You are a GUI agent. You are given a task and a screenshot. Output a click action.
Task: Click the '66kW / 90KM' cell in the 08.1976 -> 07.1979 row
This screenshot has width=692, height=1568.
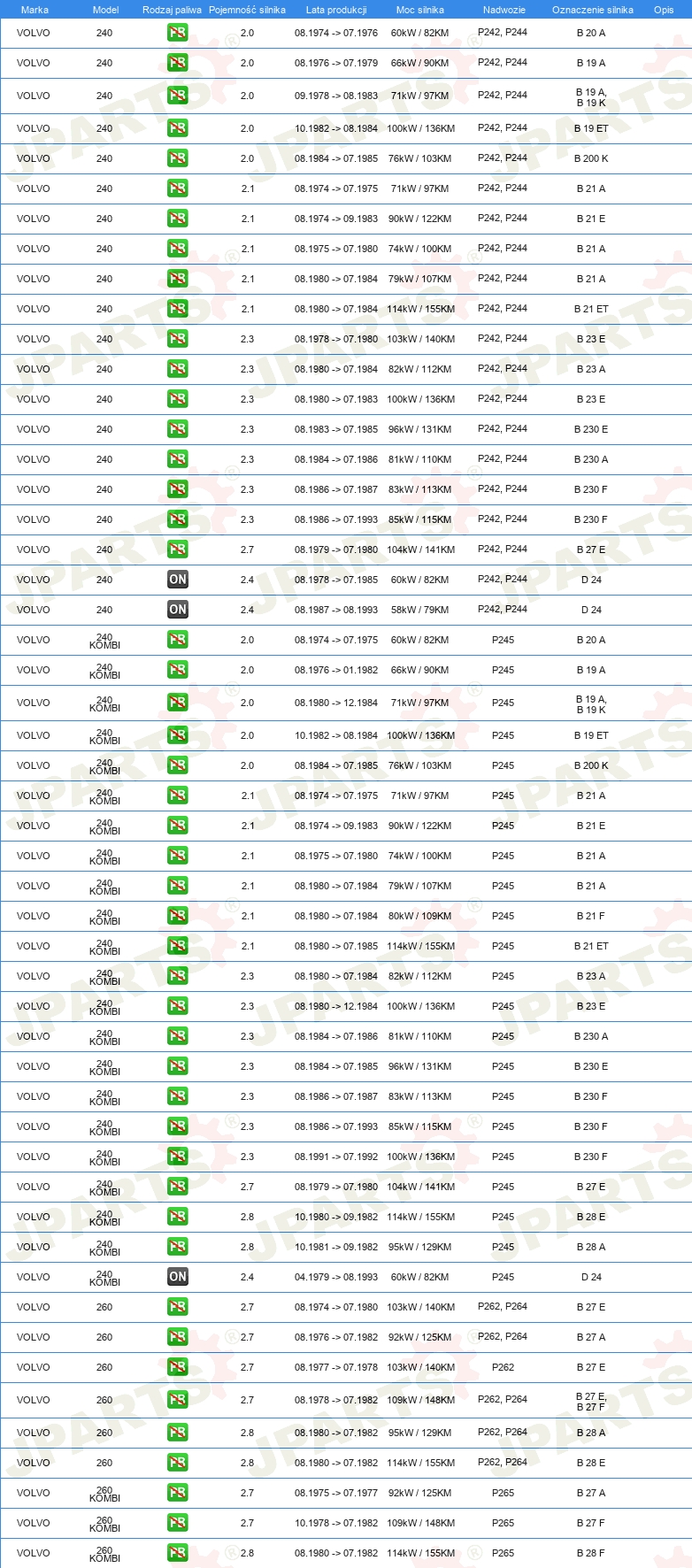[420, 63]
